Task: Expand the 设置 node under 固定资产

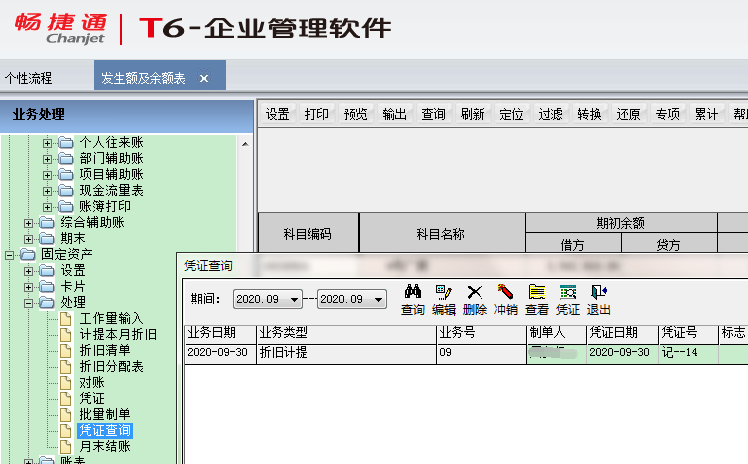Action: (x=28, y=271)
